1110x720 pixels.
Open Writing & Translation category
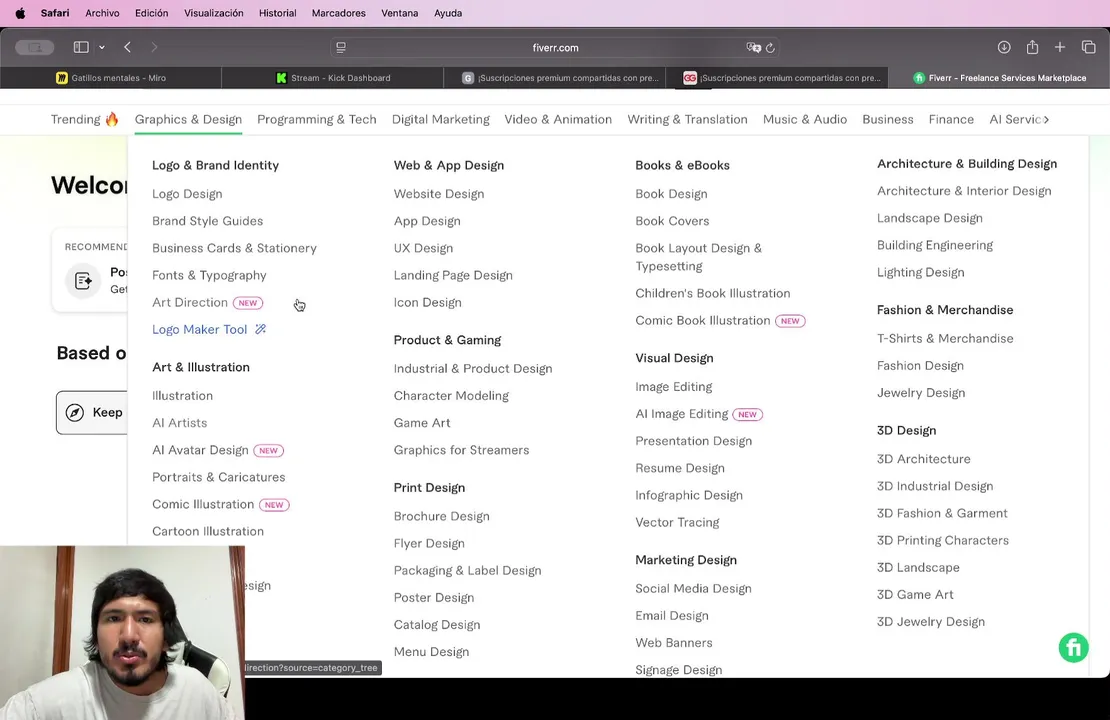click(x=687, y=119)
